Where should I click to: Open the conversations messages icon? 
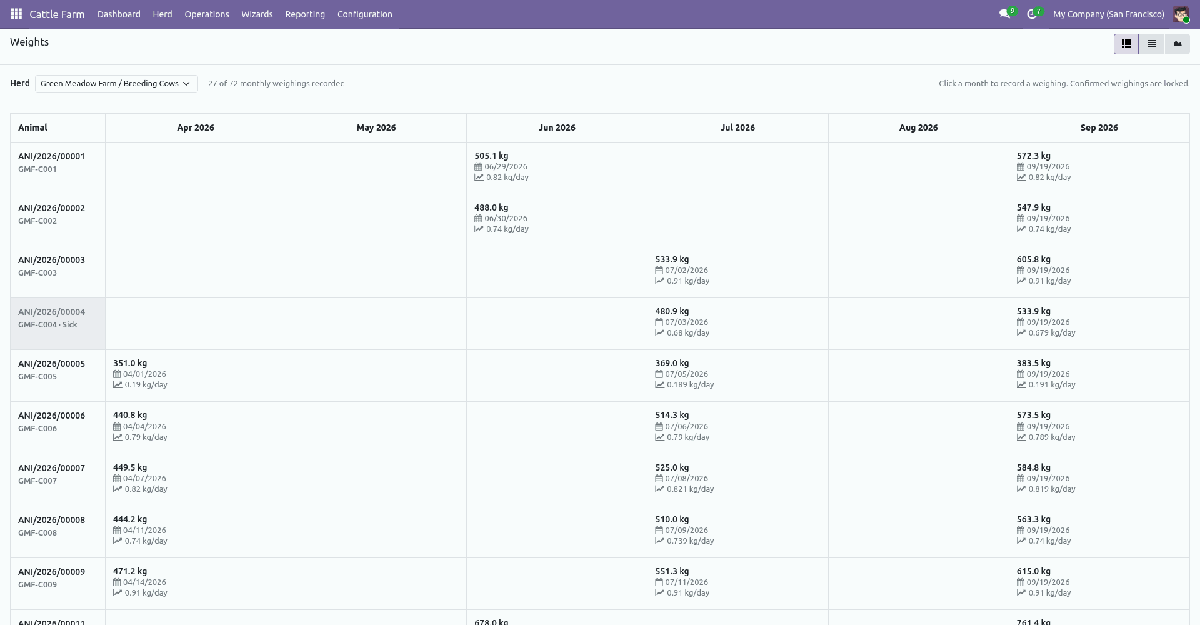[1006, 14]
